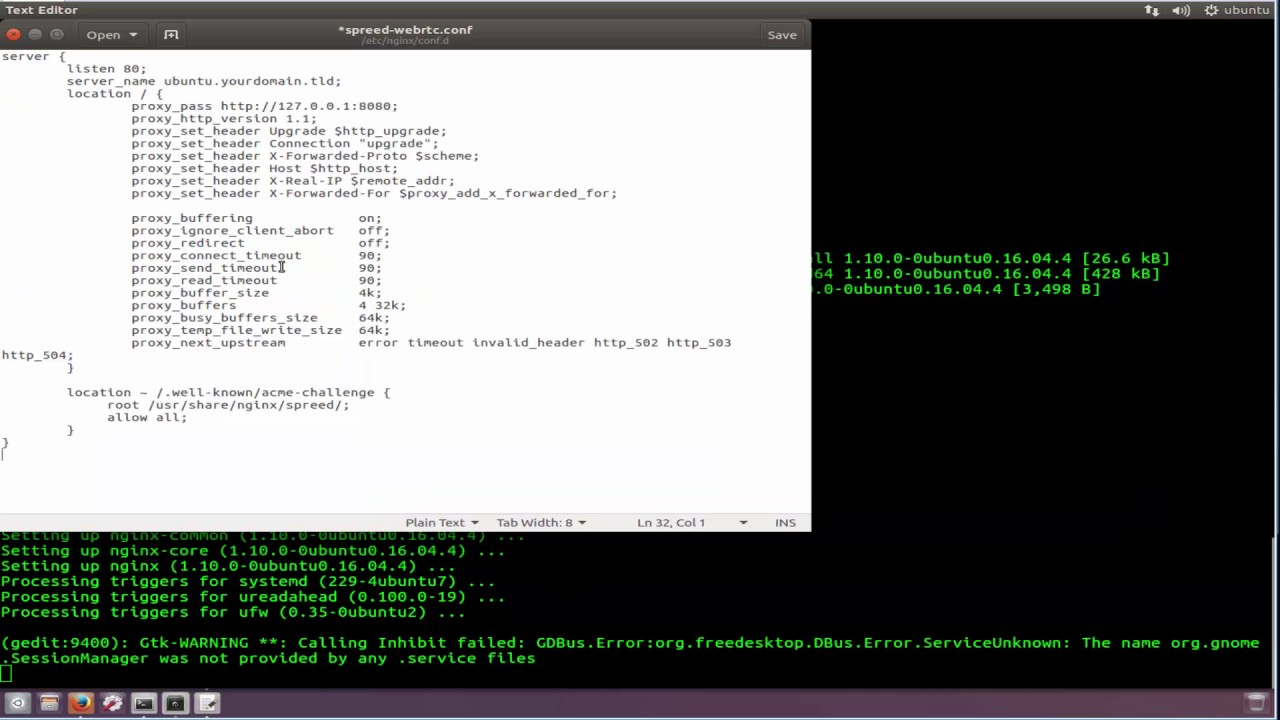Expand the Plain Text language dropdown
This screenshot has height=720, width=1280.
pos(441,522)
